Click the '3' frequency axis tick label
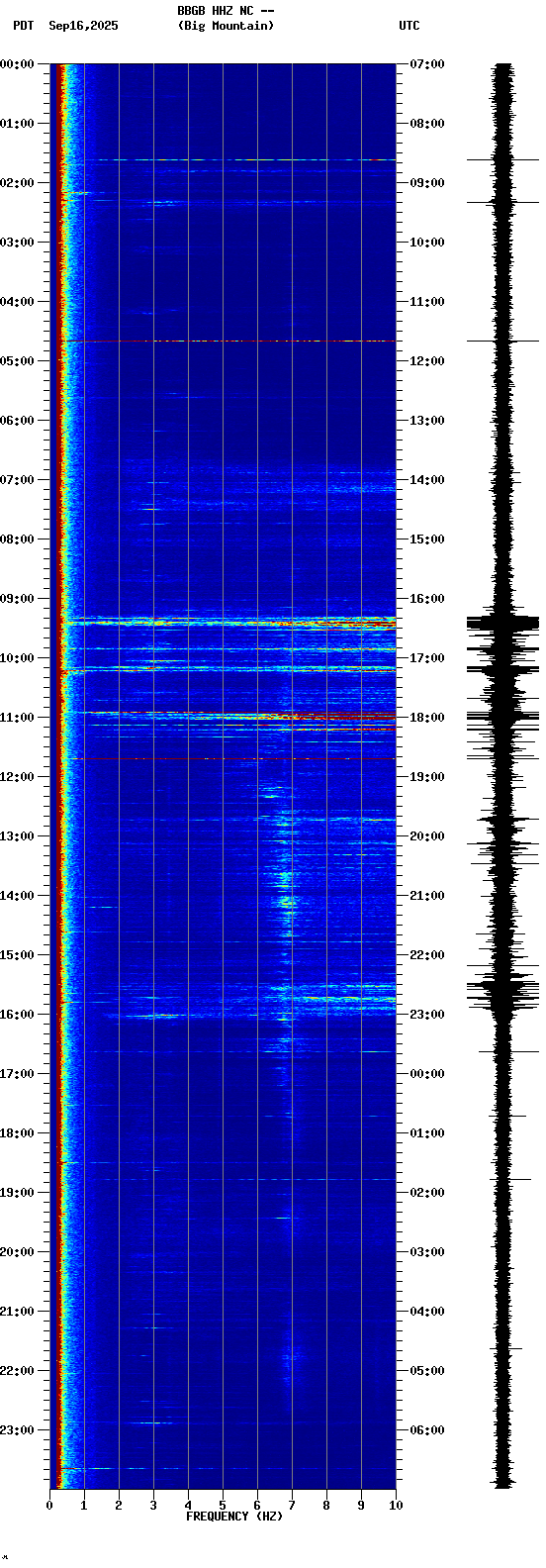The height and width of the screenshot is (1568, 546). coord(153,1506)
